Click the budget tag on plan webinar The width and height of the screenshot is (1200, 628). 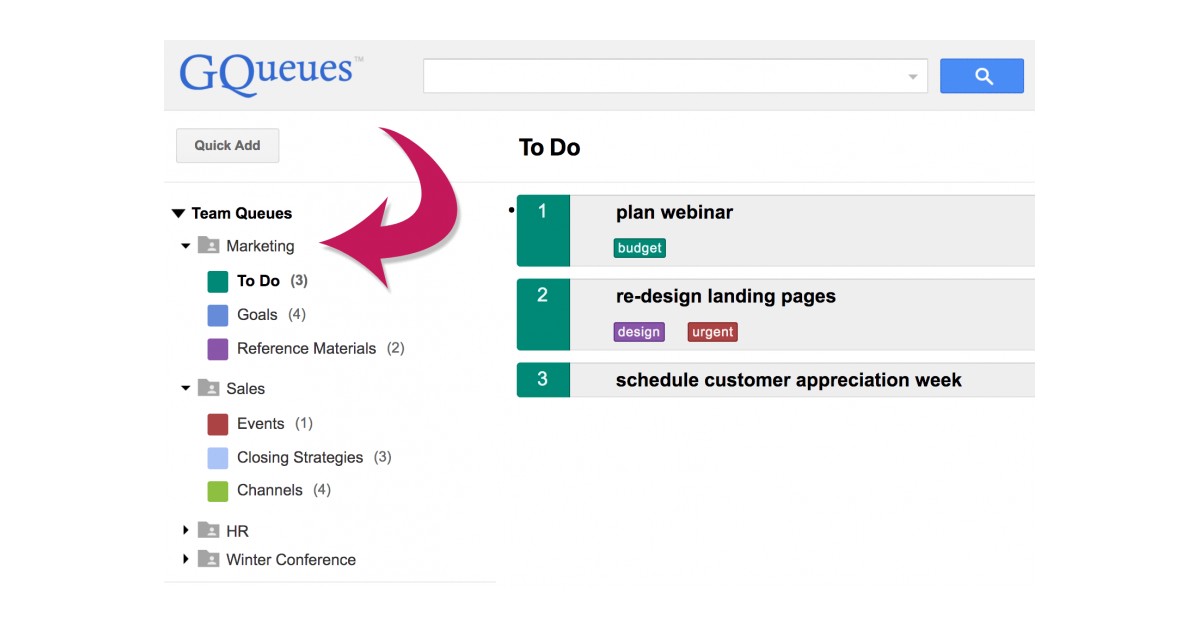639,248
